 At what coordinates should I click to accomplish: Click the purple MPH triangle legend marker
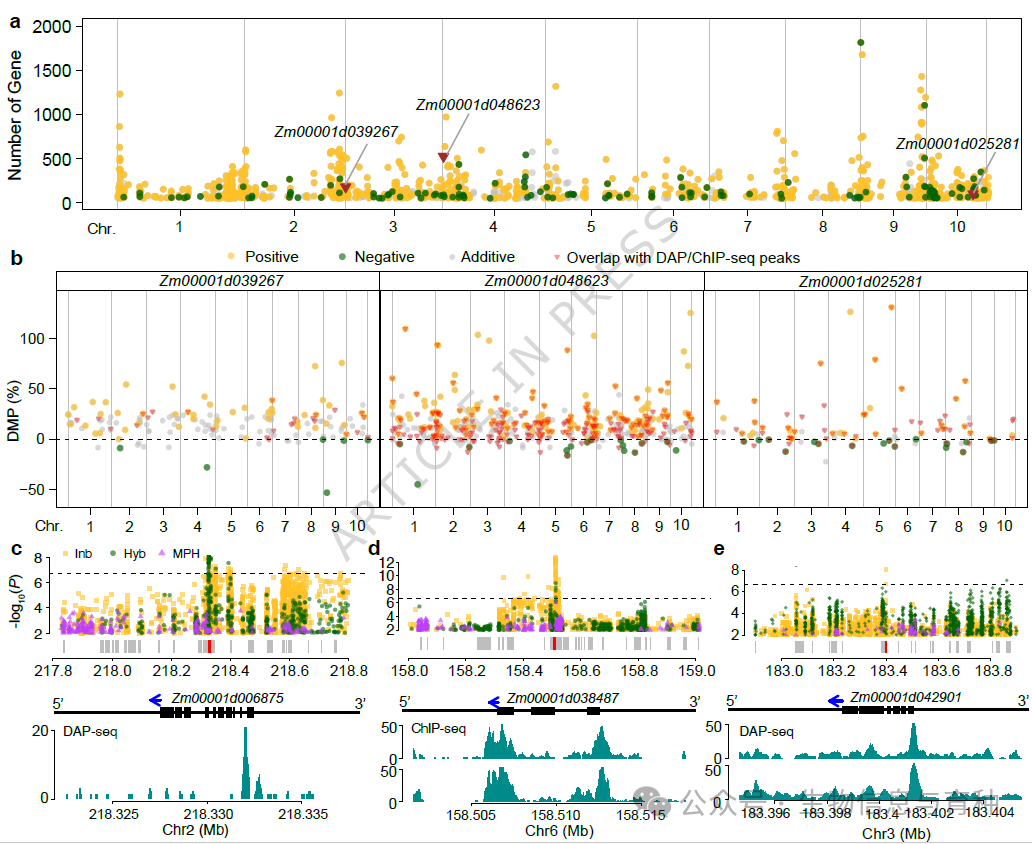pyautogui.click(x=162, y=553)
